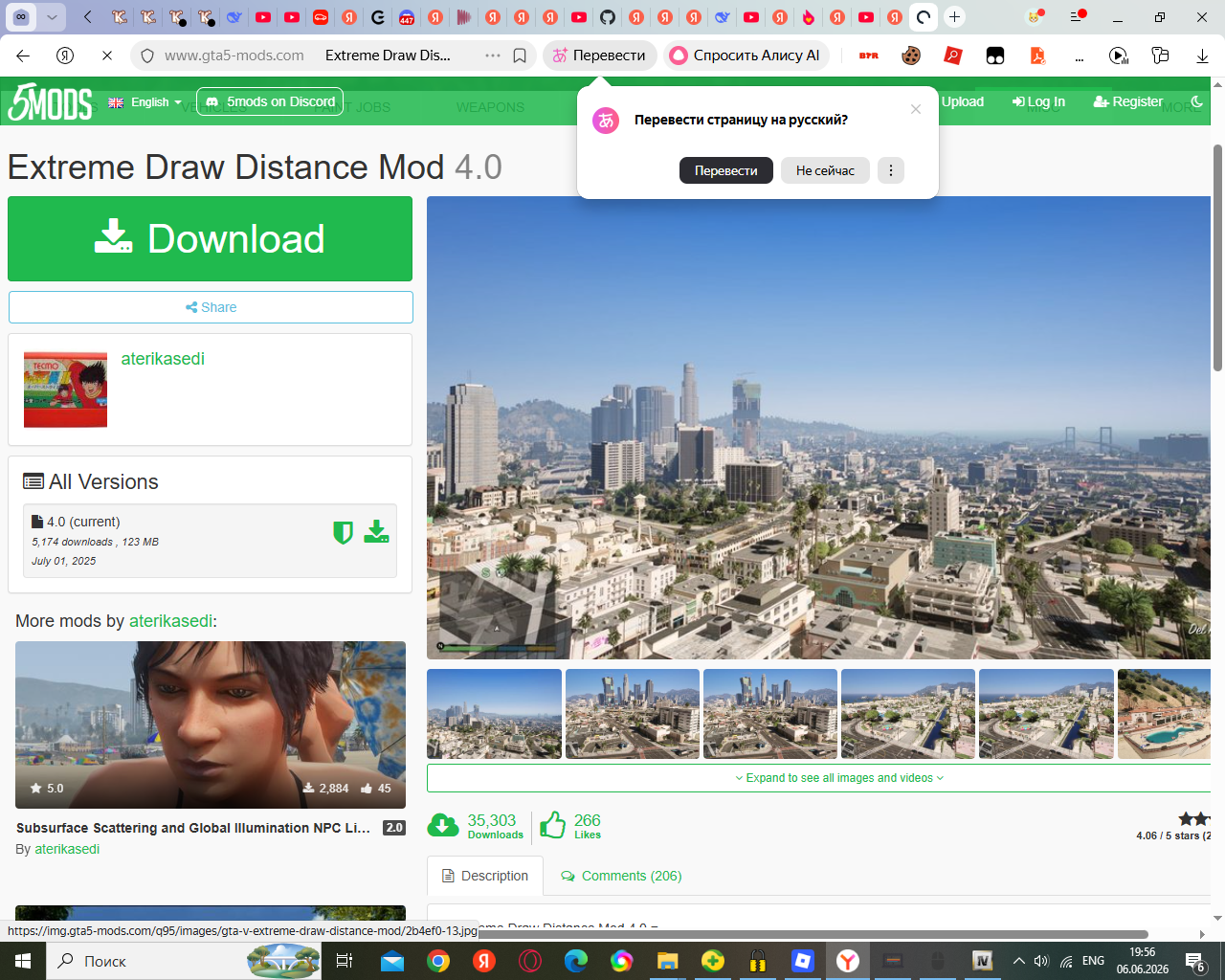Screen dimensions: 1225x980
Task: Open a new browser tab with plus
Action: point(954,17)
